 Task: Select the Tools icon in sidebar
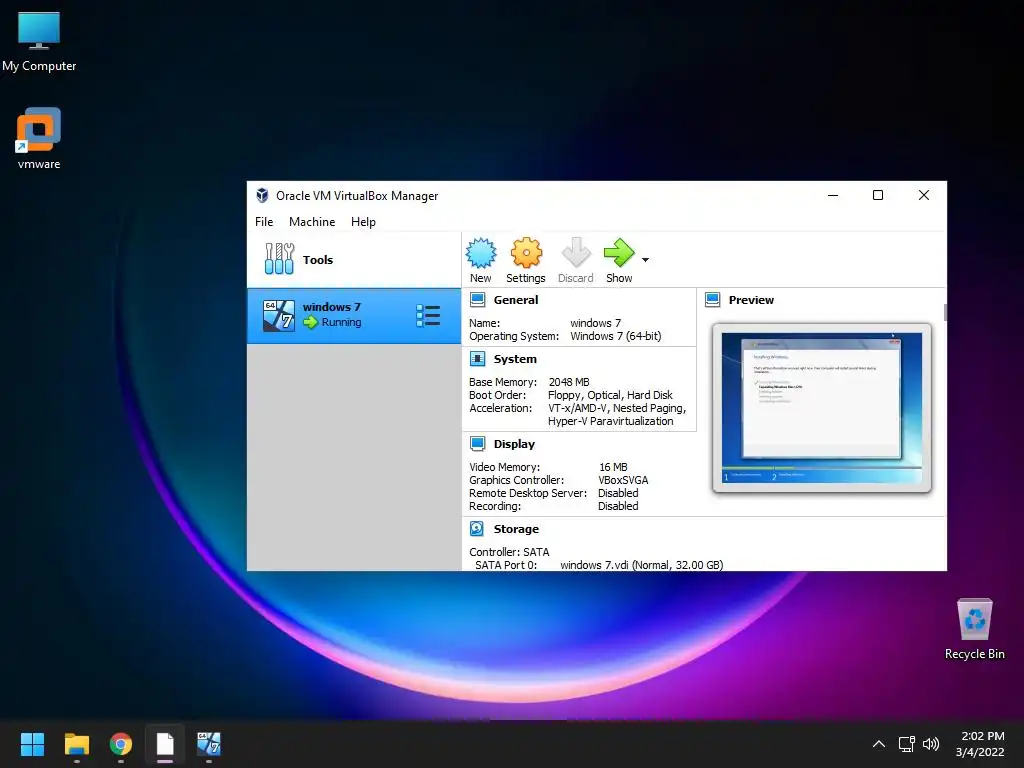click(x=280, y=259)
